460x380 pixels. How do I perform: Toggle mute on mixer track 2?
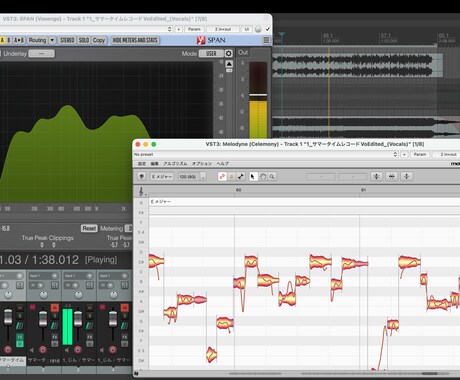pos(55,308)
